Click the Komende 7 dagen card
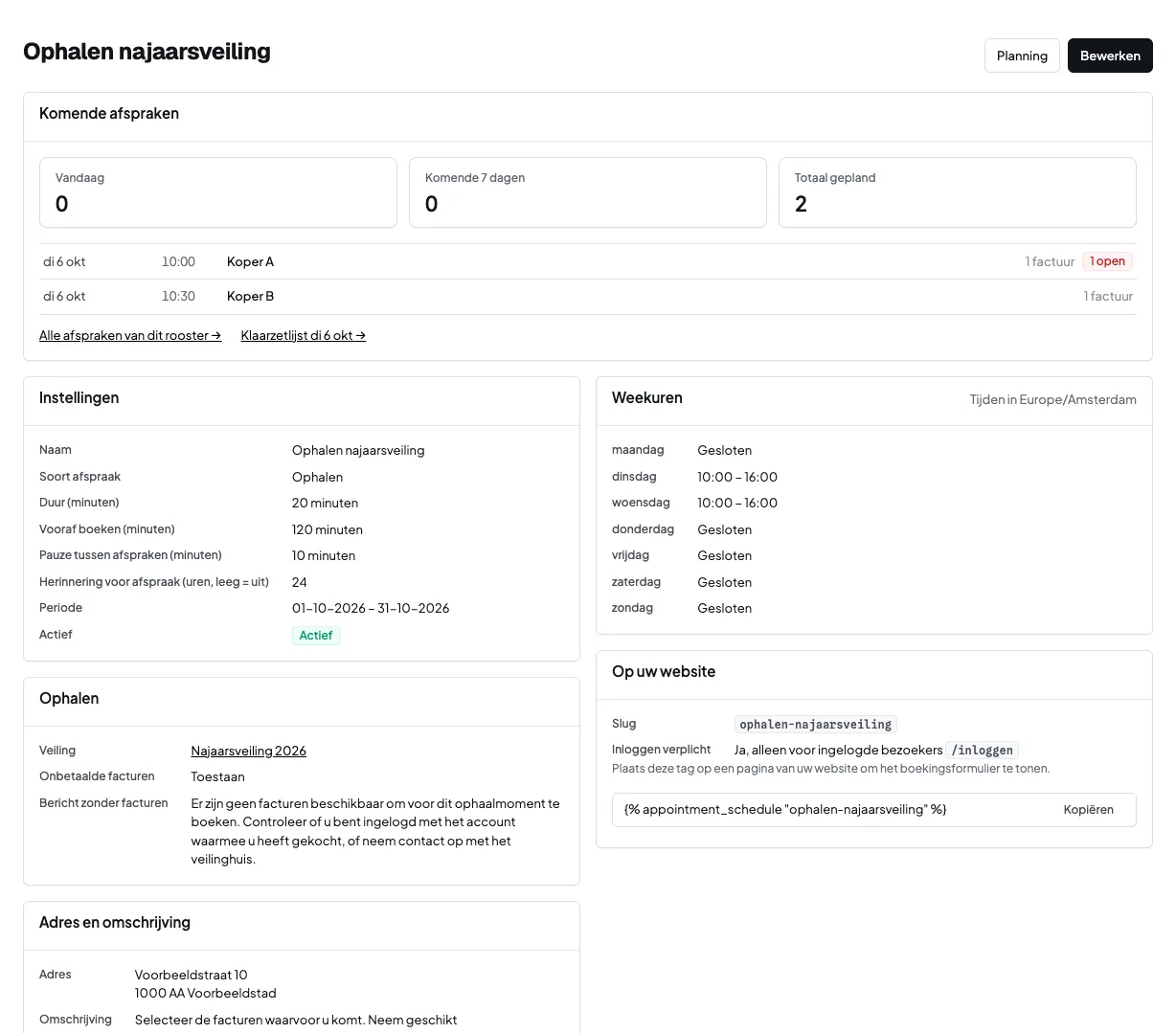The width and height of the screenshot is (1176, 1033). tap(588, 192)
